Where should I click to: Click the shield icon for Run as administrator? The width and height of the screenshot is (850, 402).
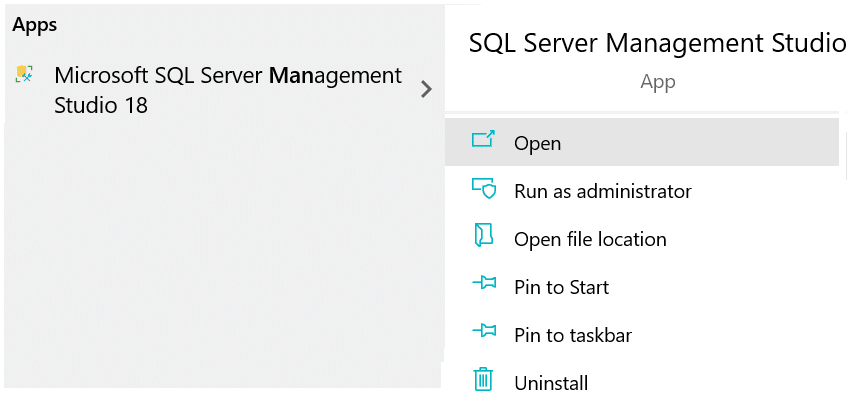click(483, 189)
